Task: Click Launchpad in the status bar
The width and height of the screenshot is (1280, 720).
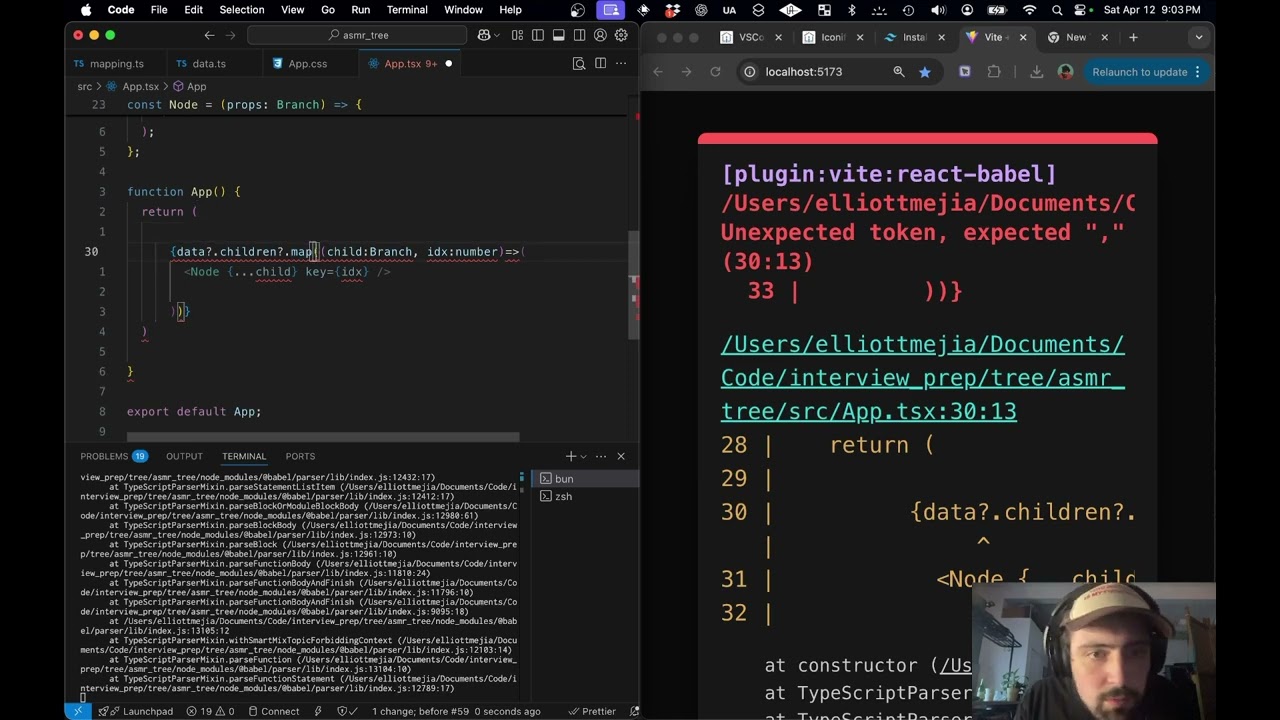Action: [138, 711]
